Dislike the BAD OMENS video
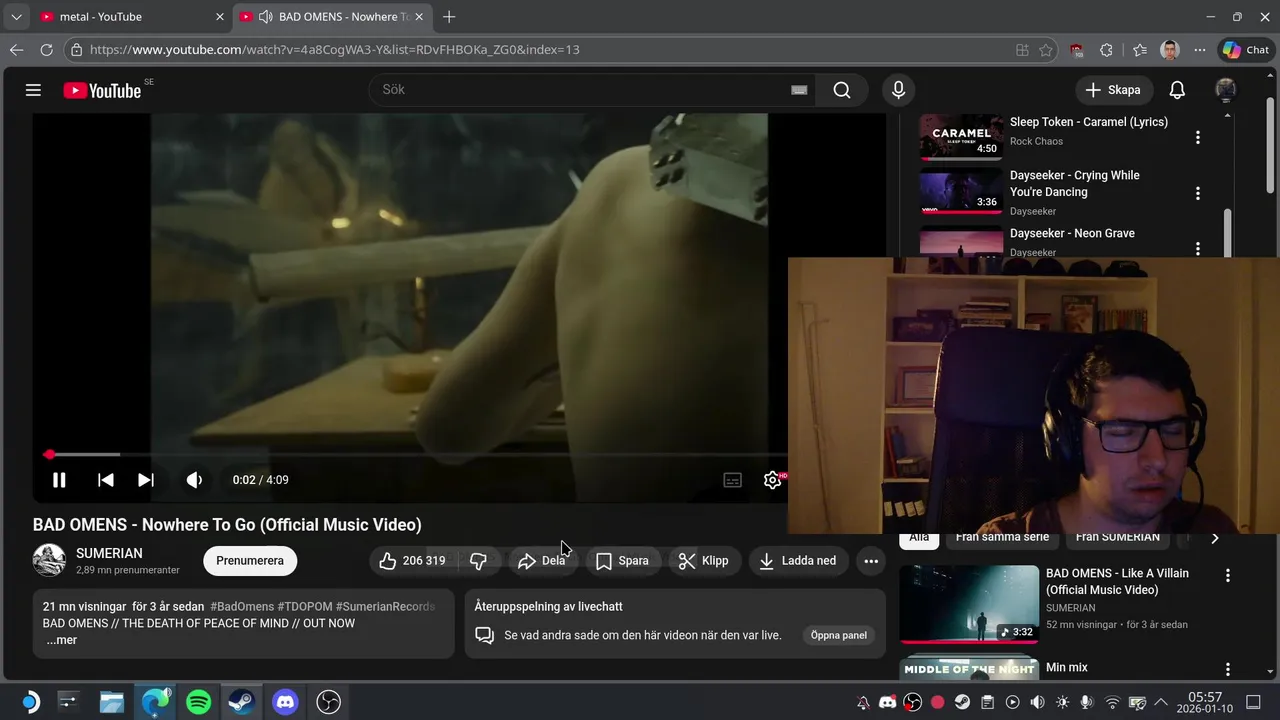Image resolution: width=1280 pixels, height=720 pixels. coord(478,561)
